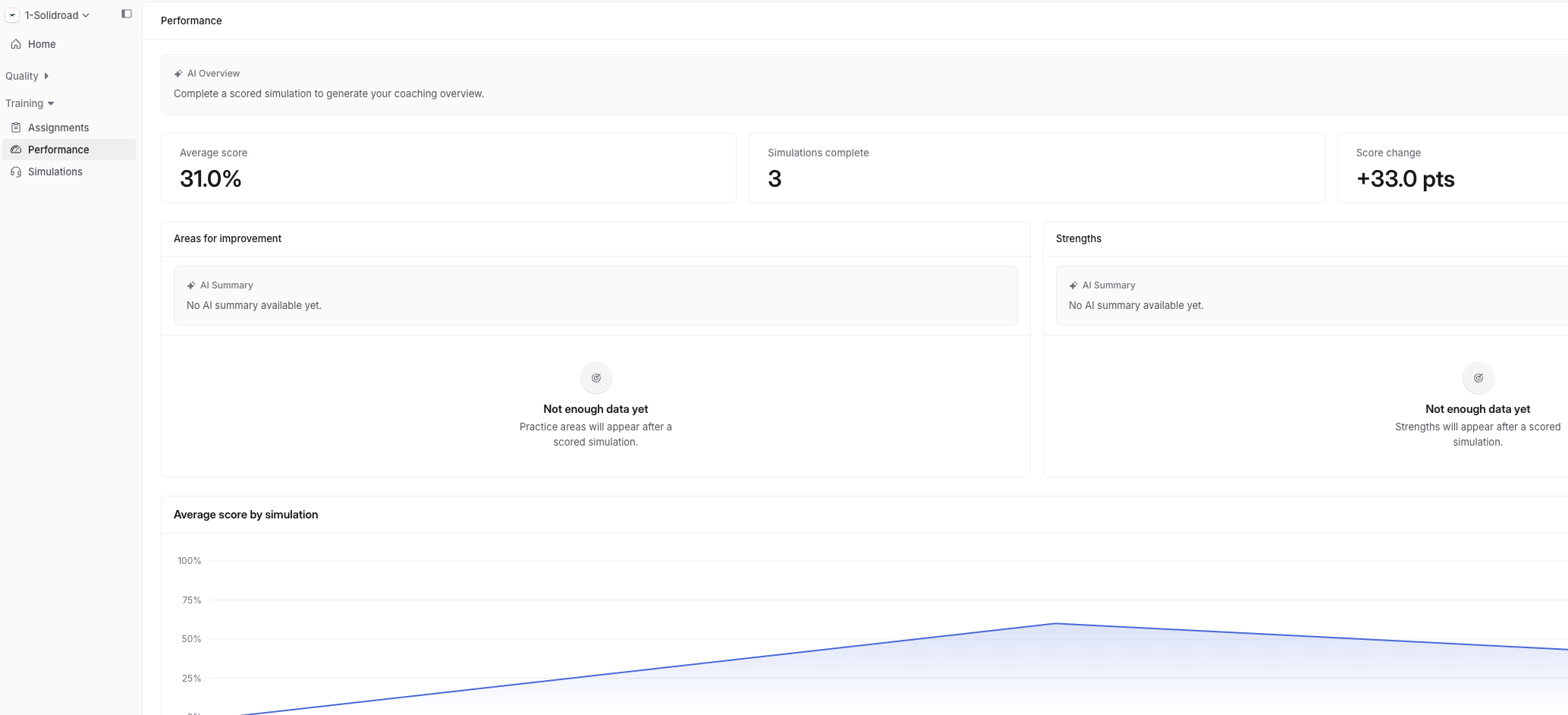The height and width of the screenshot is (715, 1568).
Task: Click the AI Overview sparkle icon
Action: click(x=178, y=74)
